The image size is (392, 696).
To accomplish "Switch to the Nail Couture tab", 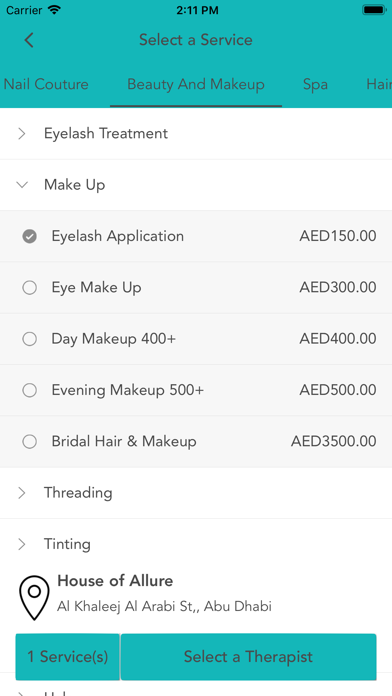I will point(46,84).
